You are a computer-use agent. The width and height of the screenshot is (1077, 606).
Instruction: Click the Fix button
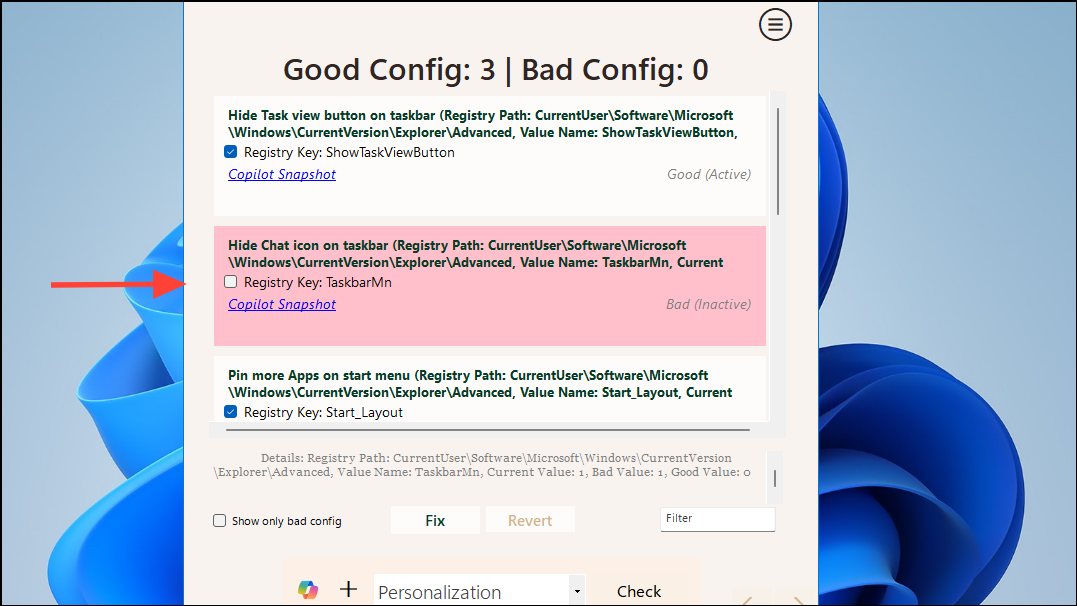point(435,520)
